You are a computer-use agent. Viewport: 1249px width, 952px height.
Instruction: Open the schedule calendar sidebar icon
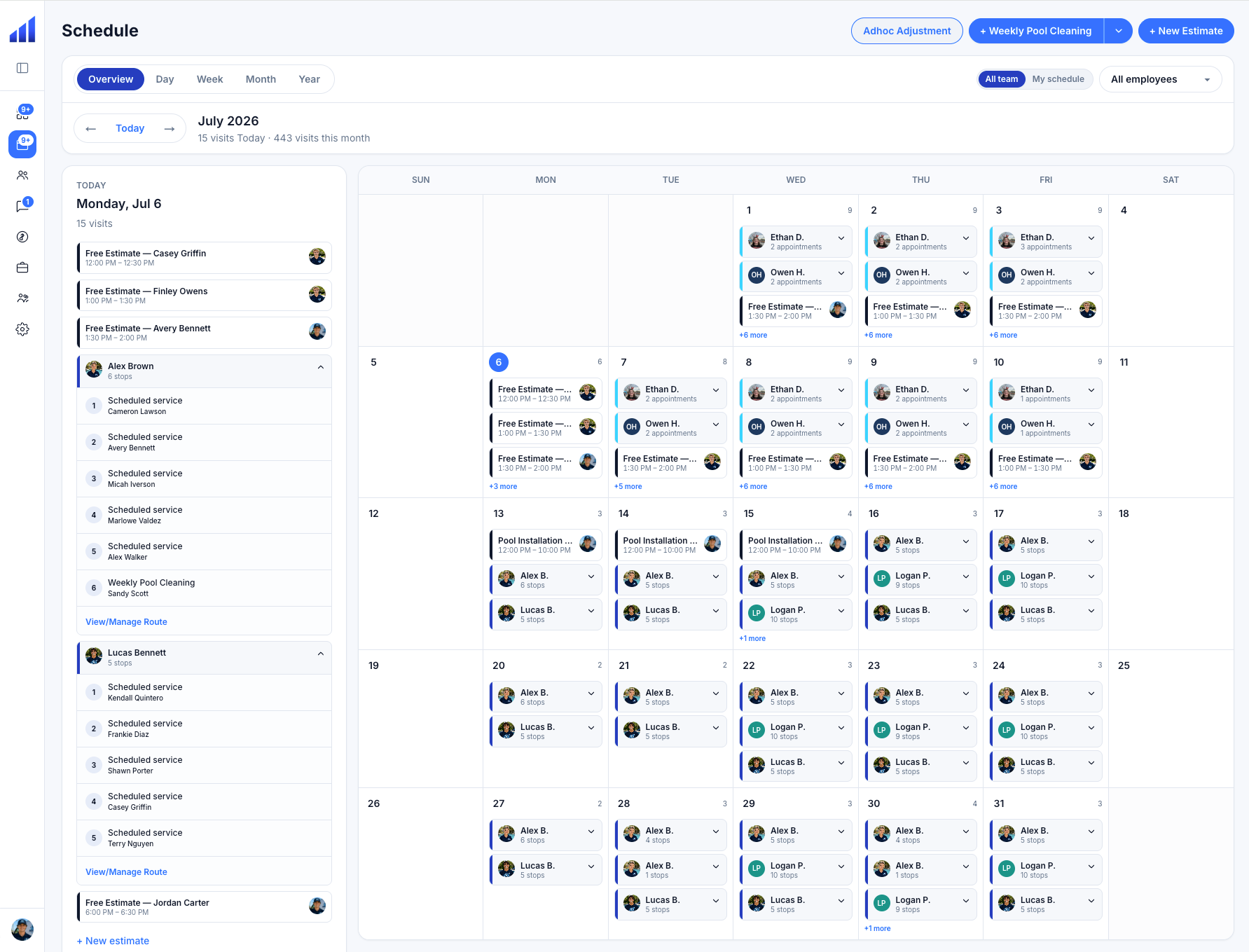[22, 144]
